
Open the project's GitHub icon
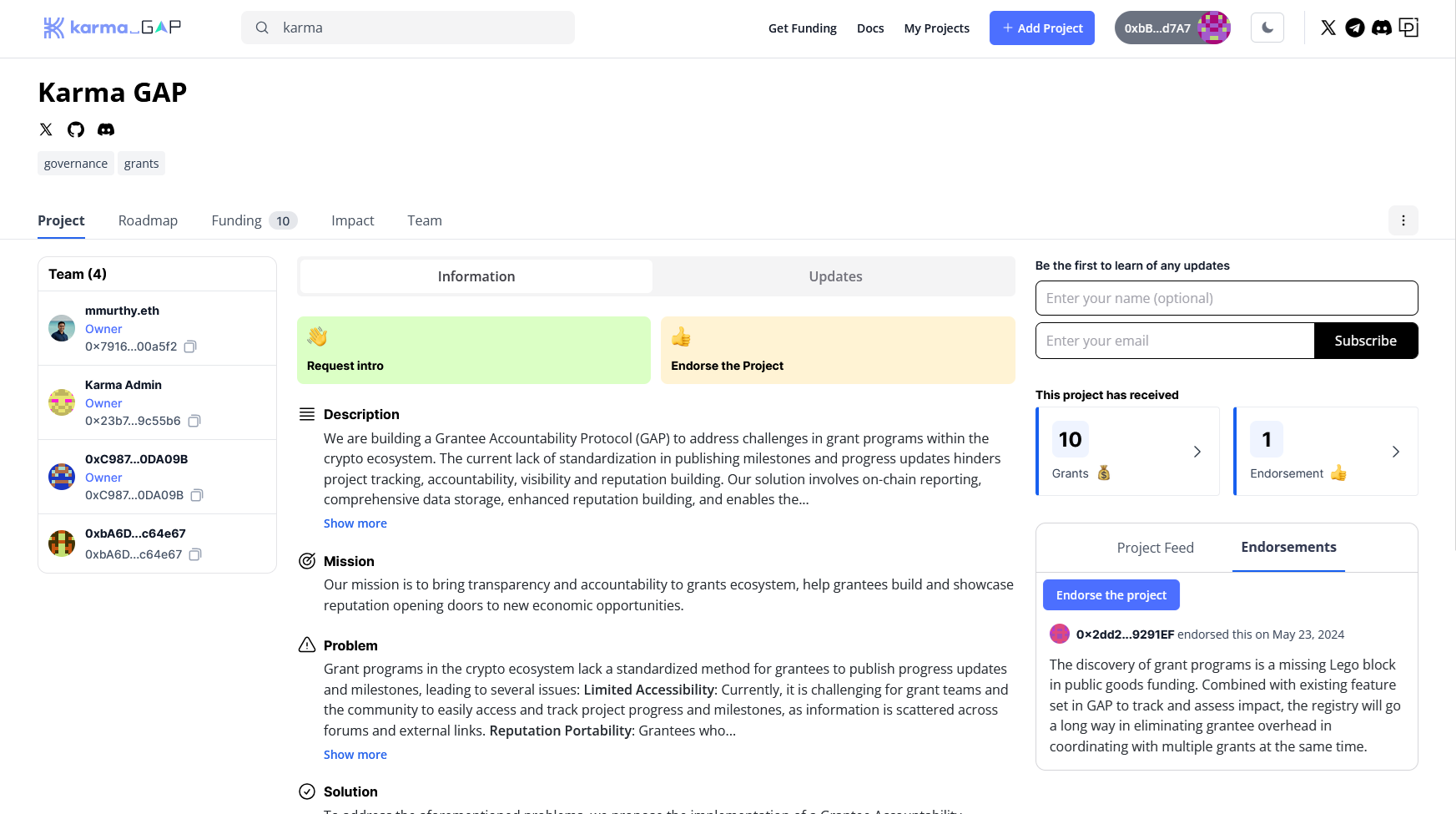(x=76, y=129)
